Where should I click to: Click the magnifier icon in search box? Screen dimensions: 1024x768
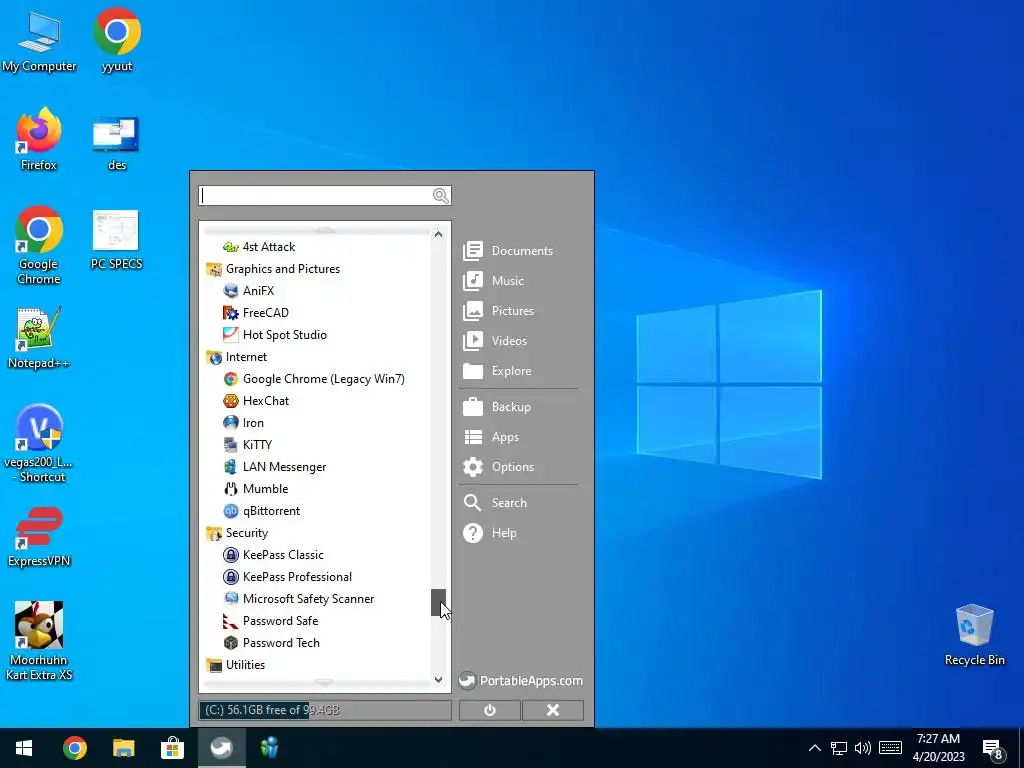(x=441, y=196)
